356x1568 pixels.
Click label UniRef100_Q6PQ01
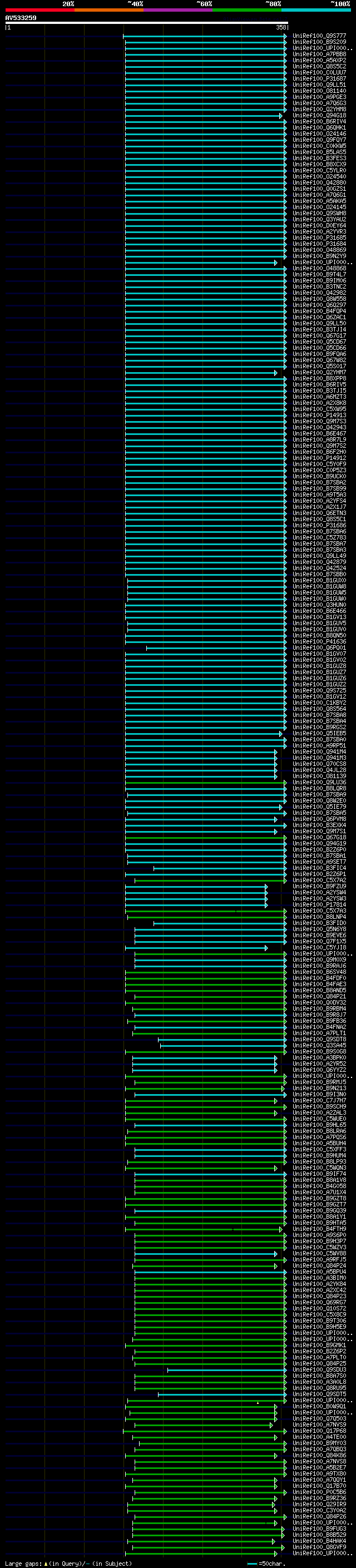(319, 647)
